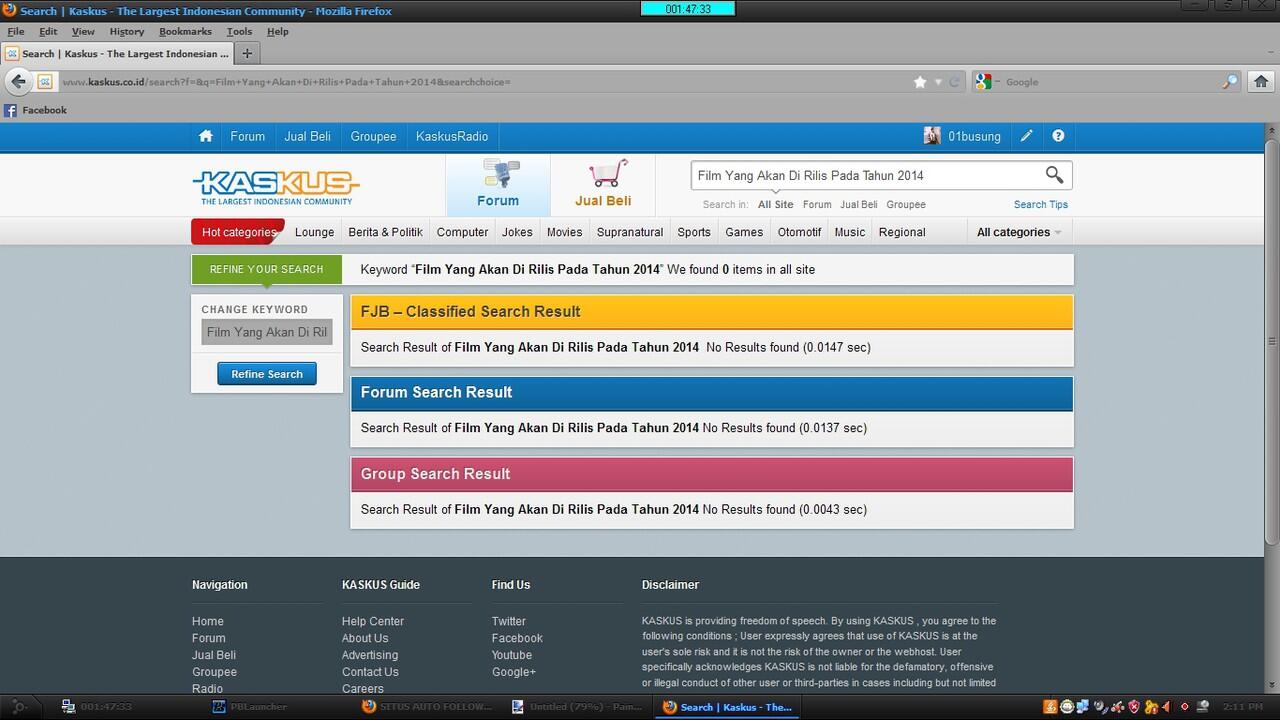
Task: Click Forum Search Result header
Action: (712, 393)
